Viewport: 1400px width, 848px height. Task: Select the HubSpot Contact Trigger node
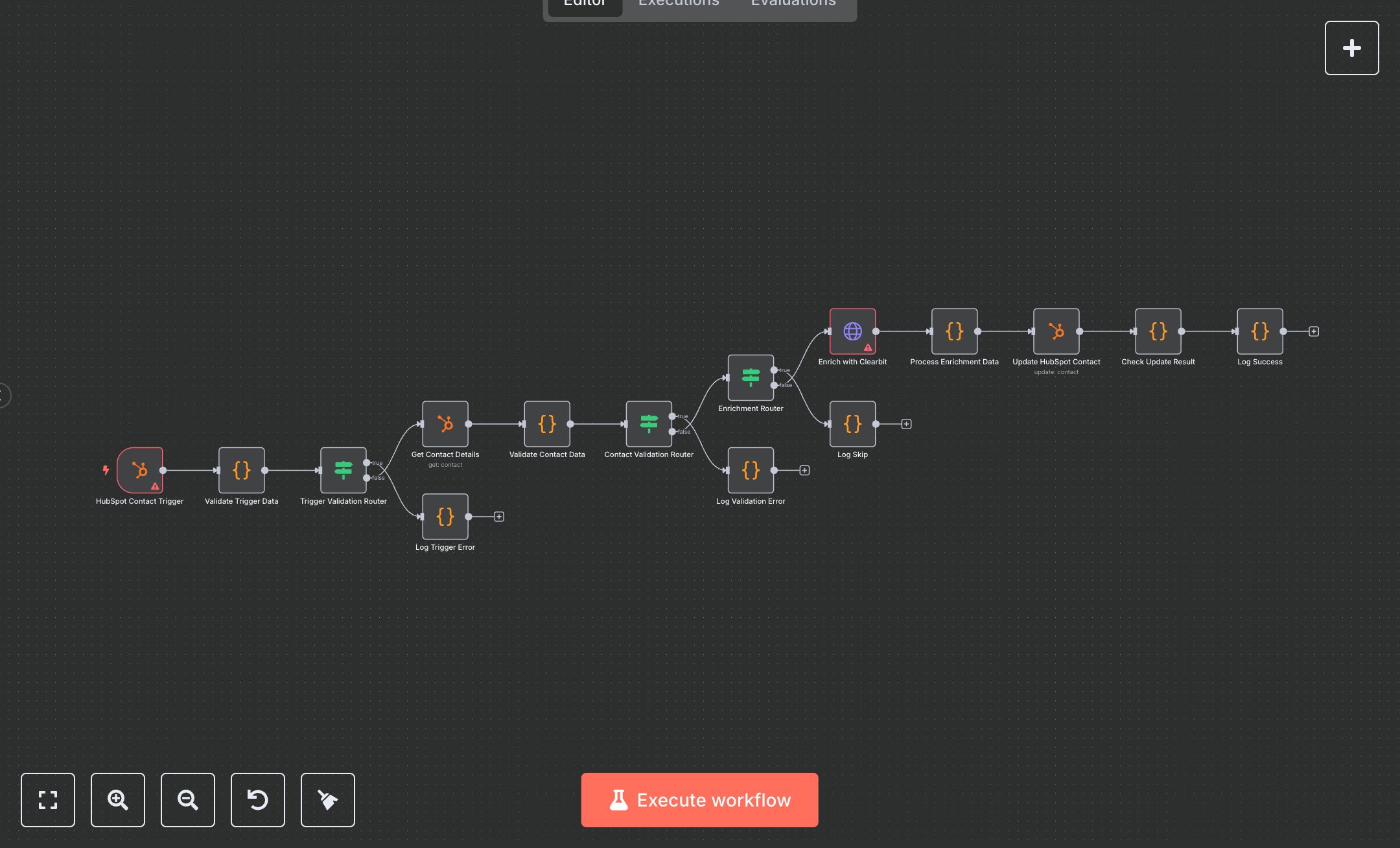(x=139, y=471)
